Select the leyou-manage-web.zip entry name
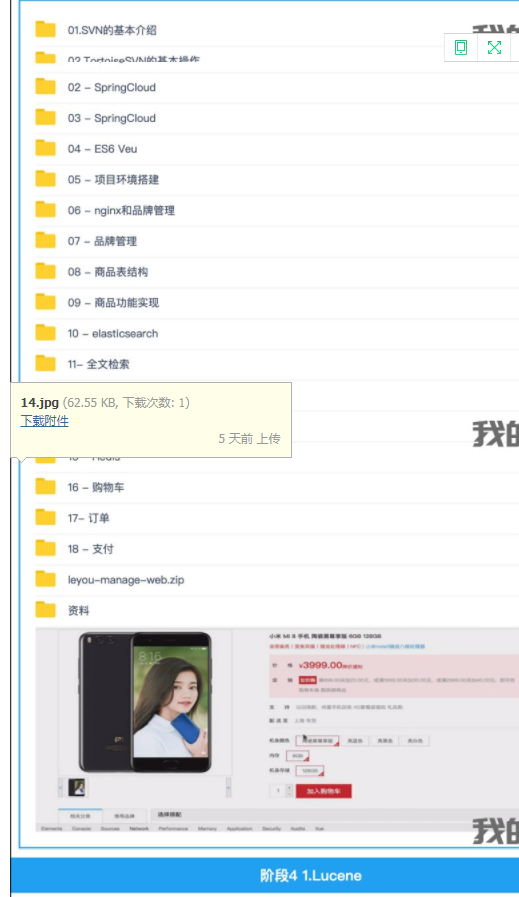Image resolution: width=519 pixels, height=897 pixels. (126, 580)
